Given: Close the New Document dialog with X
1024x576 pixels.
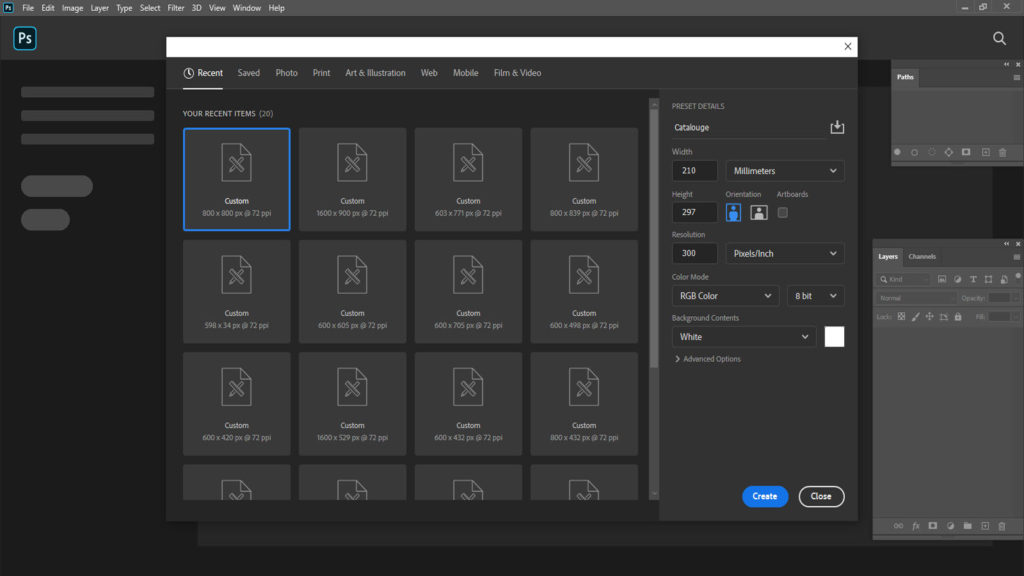Looking at the screenshot, I should point(847,46).
